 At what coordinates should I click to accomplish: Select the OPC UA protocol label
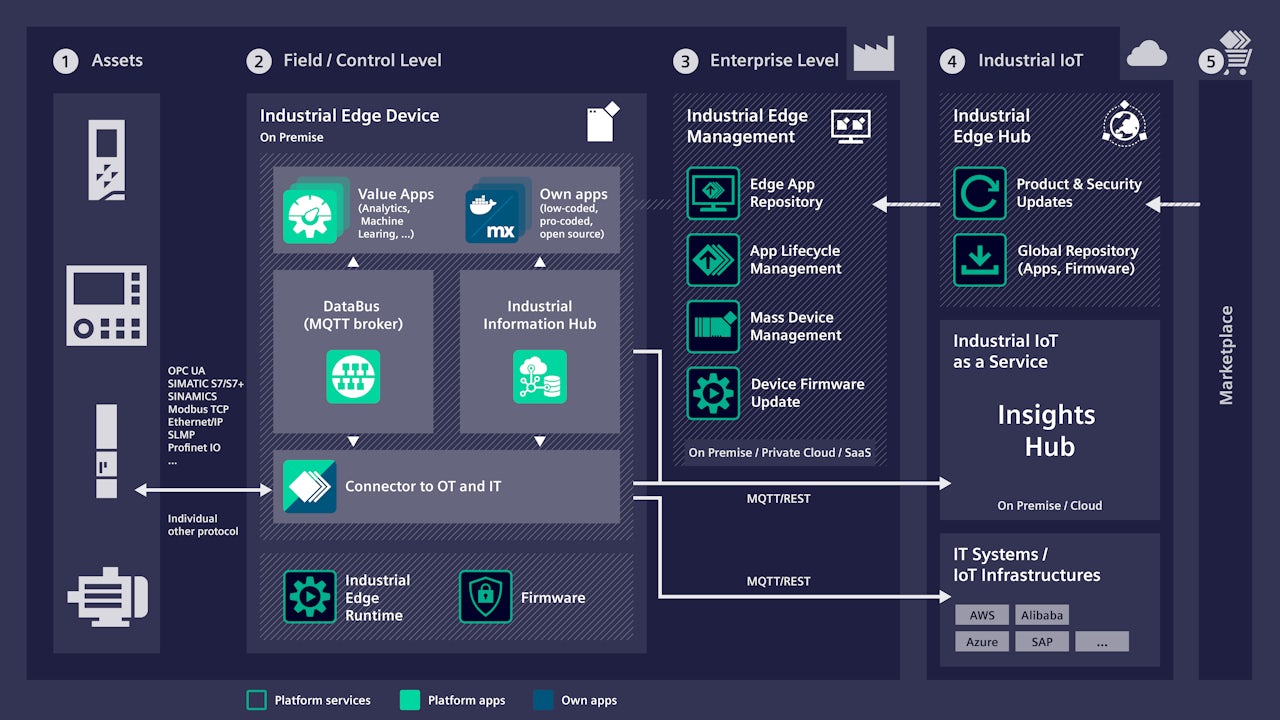[x=186, y=370]
